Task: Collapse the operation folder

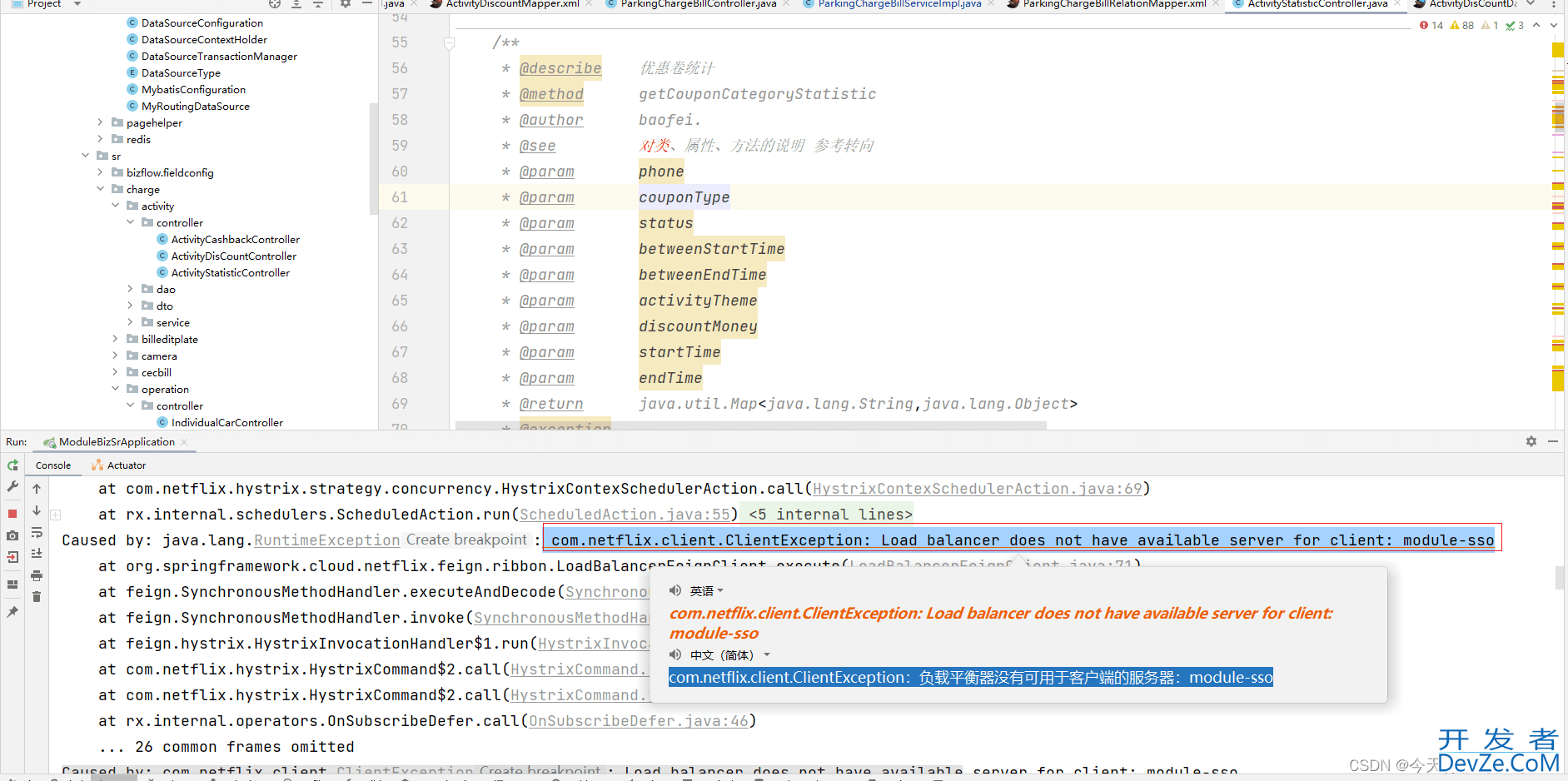Action: [115, 389]
